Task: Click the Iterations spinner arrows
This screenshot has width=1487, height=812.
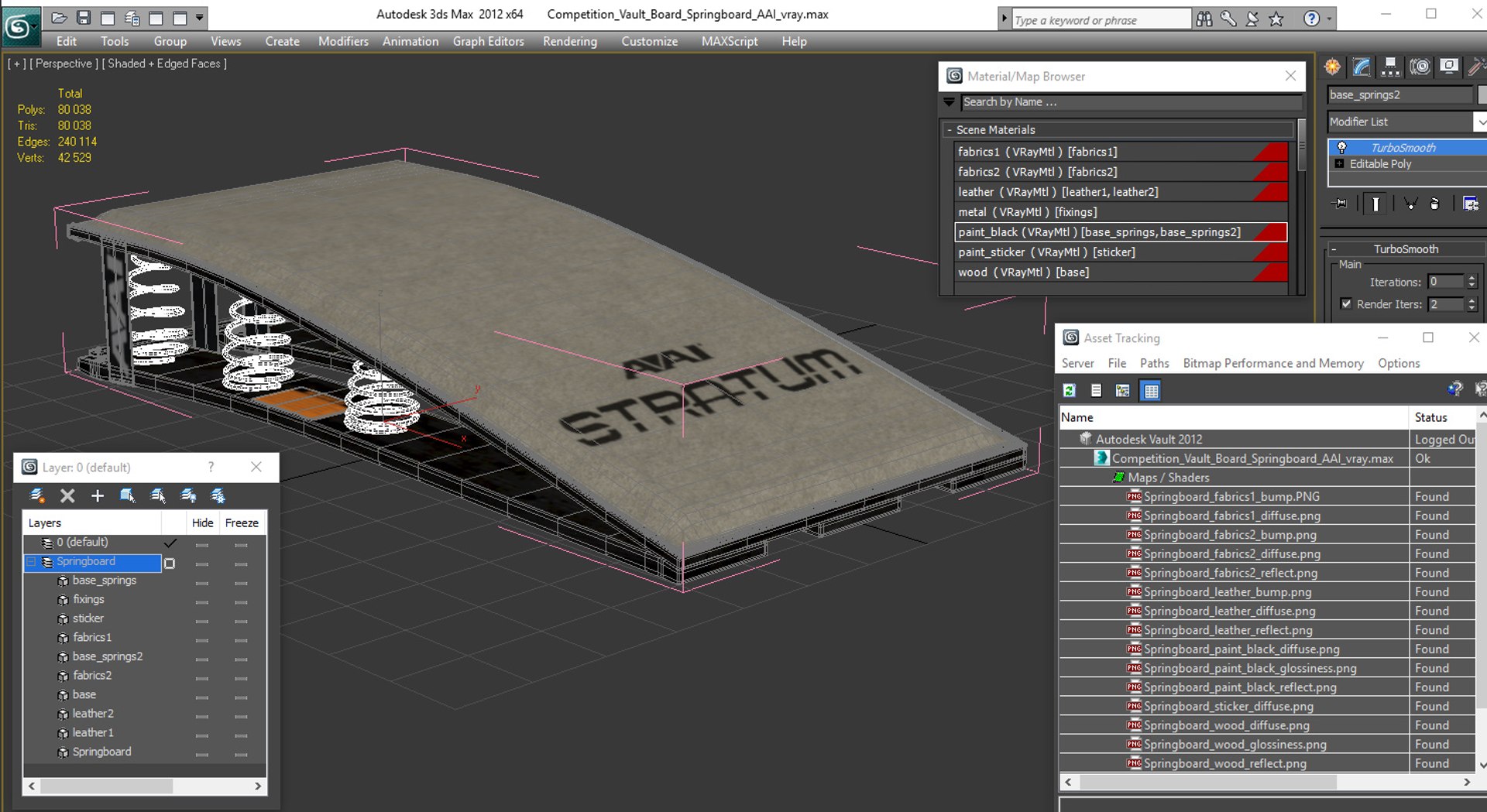Action: (1472, 282)
